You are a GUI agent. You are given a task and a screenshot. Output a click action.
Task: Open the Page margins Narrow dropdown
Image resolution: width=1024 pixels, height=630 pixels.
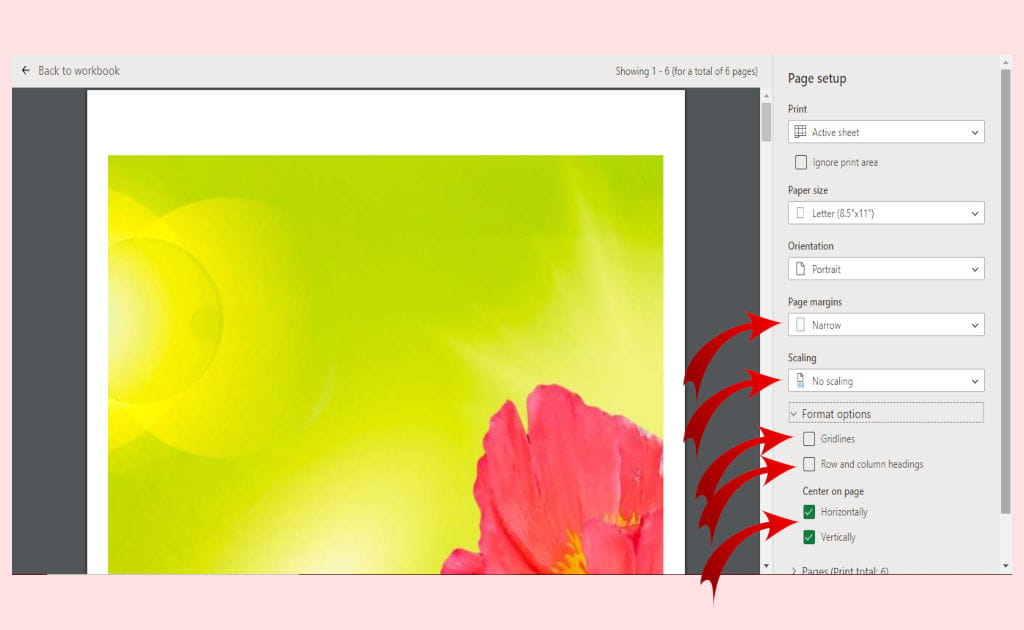point(886,325)
